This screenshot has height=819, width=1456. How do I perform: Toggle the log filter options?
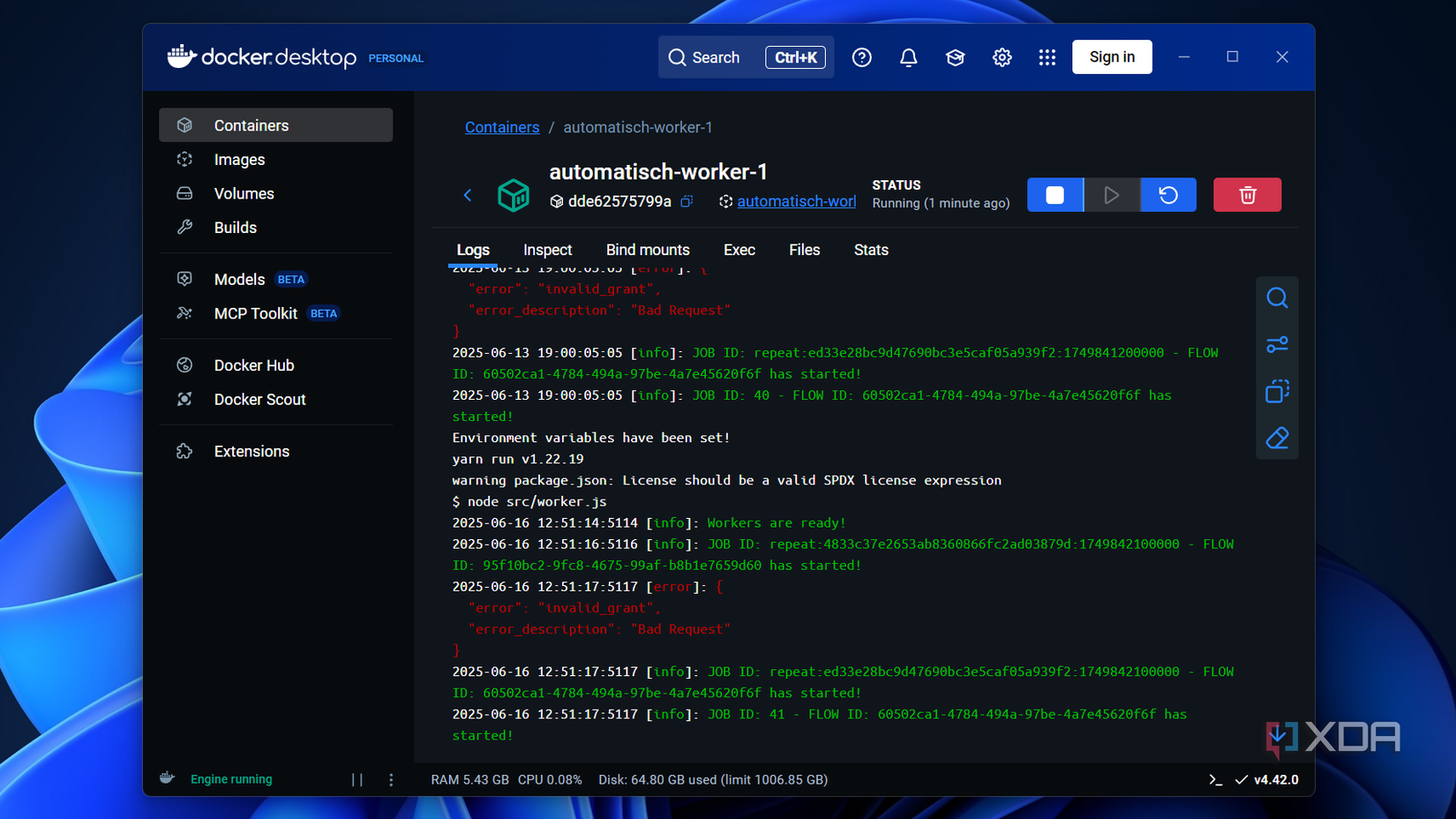click(1277, 344)
